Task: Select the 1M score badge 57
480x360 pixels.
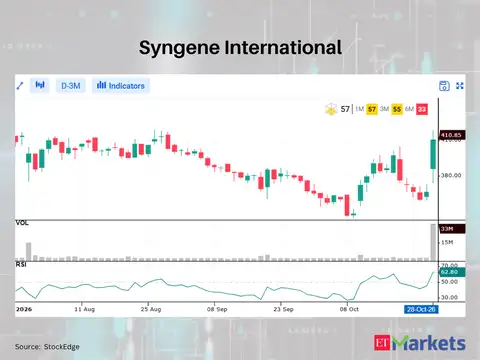Action: pos(372,109)
